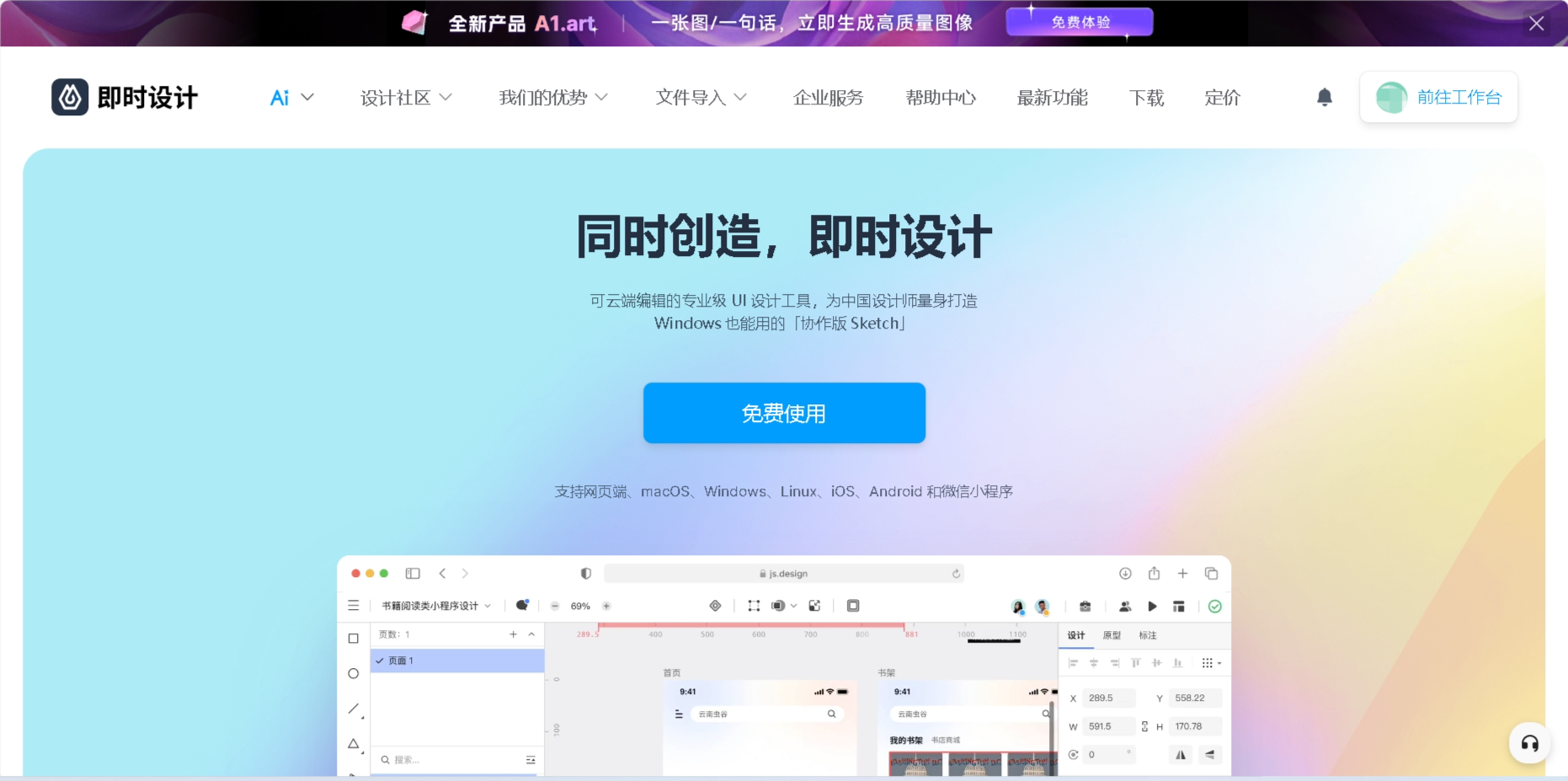This screenshot has width=1568, height=781.
Task: Click the zoom in plus in preview
Action: (606, 606)
